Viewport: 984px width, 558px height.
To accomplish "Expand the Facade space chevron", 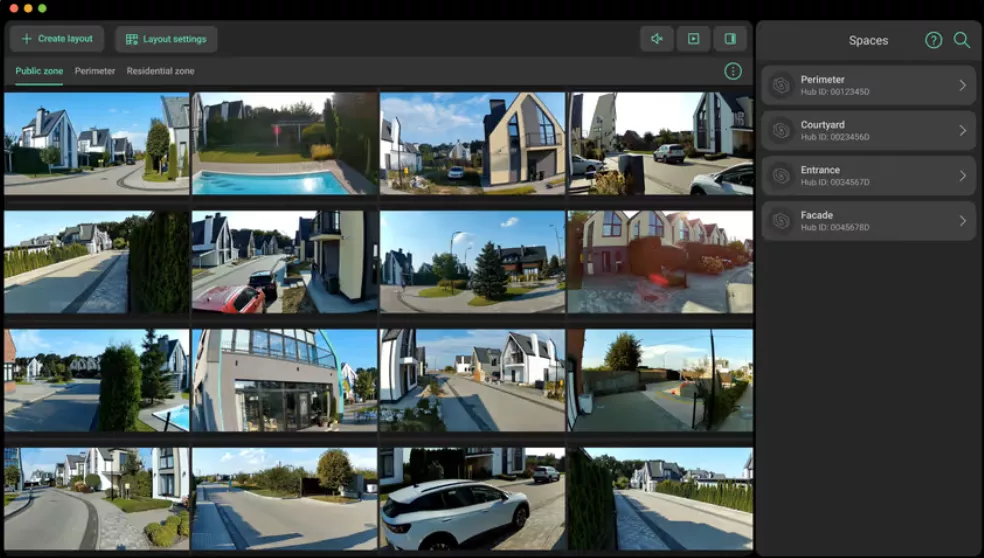I will coord(962,221).
